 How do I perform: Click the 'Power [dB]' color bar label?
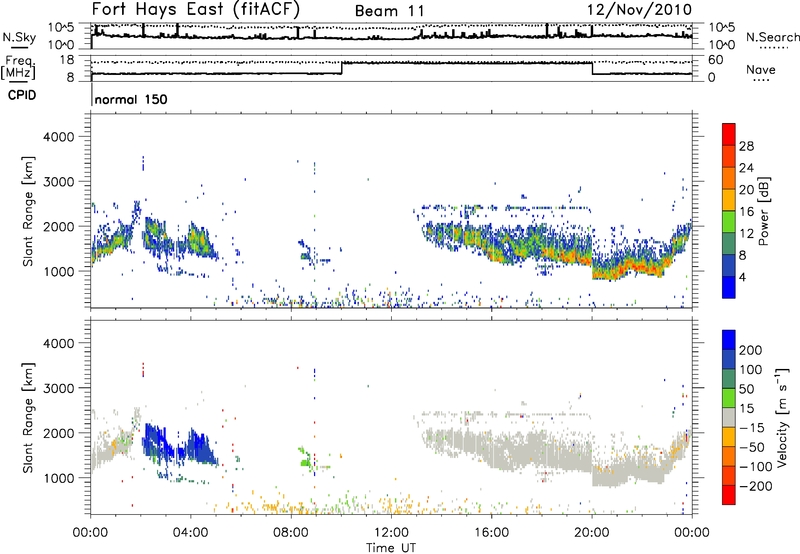[763, 211]
